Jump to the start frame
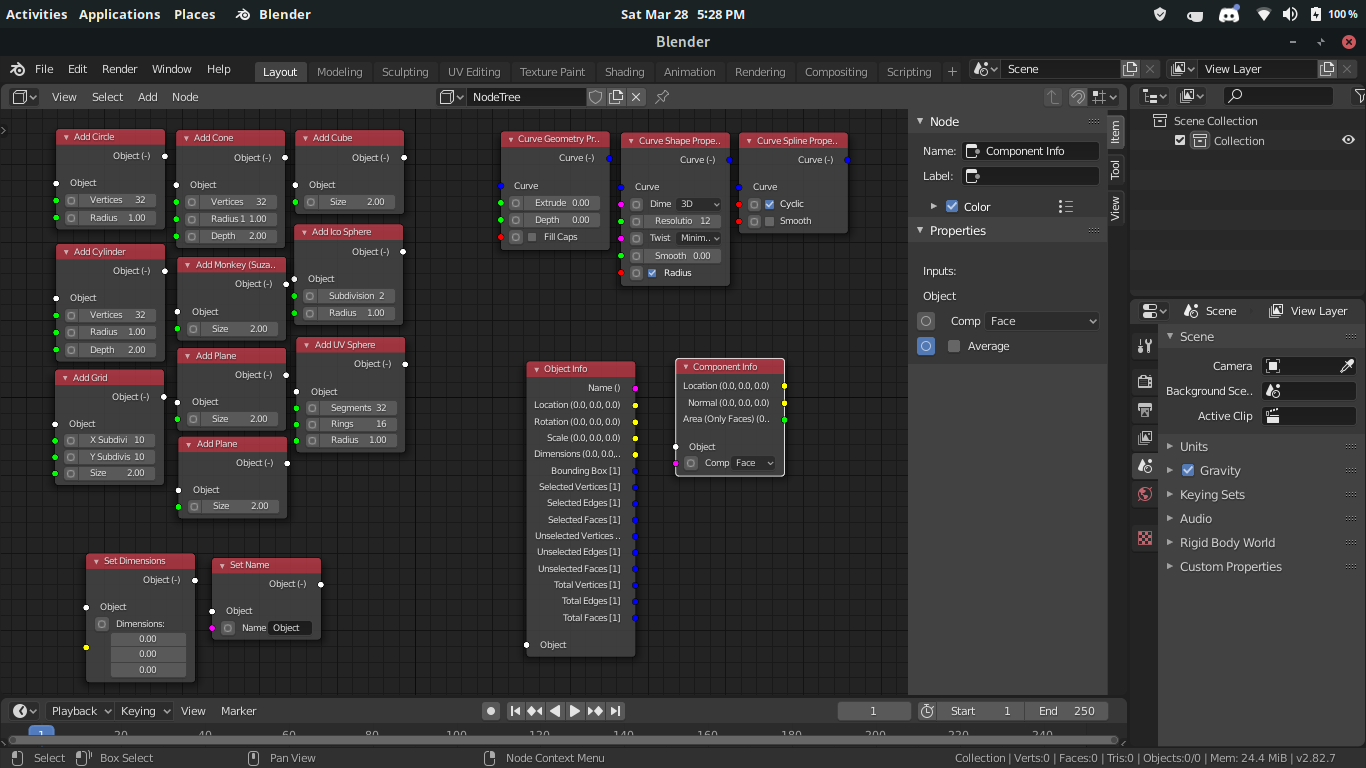 [515, 711]
